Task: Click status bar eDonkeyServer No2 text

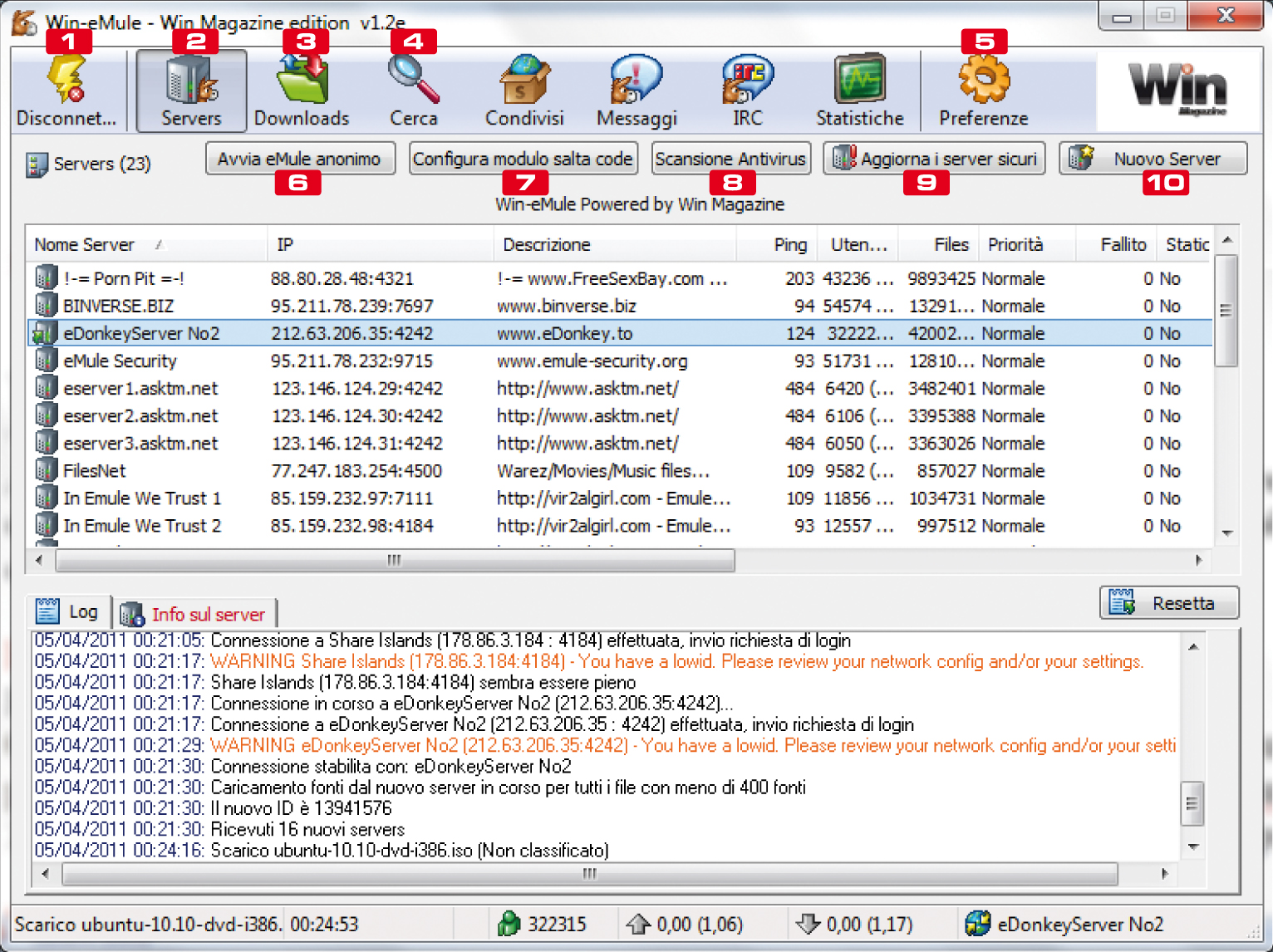Action: tap(1080, 925)
